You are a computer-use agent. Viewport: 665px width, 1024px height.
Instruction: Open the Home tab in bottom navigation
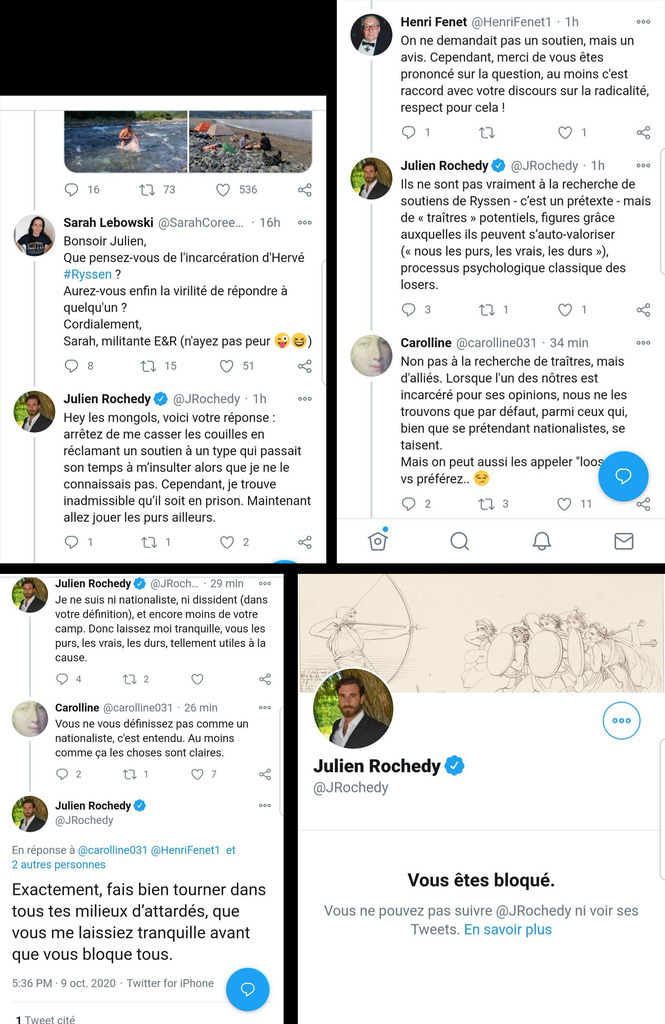(x=378, y=541)
